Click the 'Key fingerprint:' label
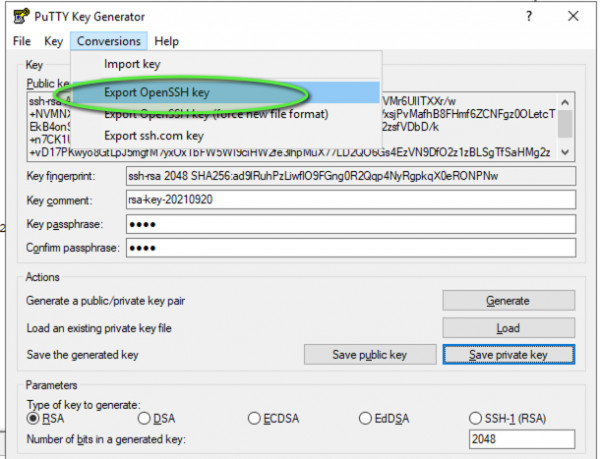Image resolution: width=600 pixels, height=459 pixels. pos(61,176)
